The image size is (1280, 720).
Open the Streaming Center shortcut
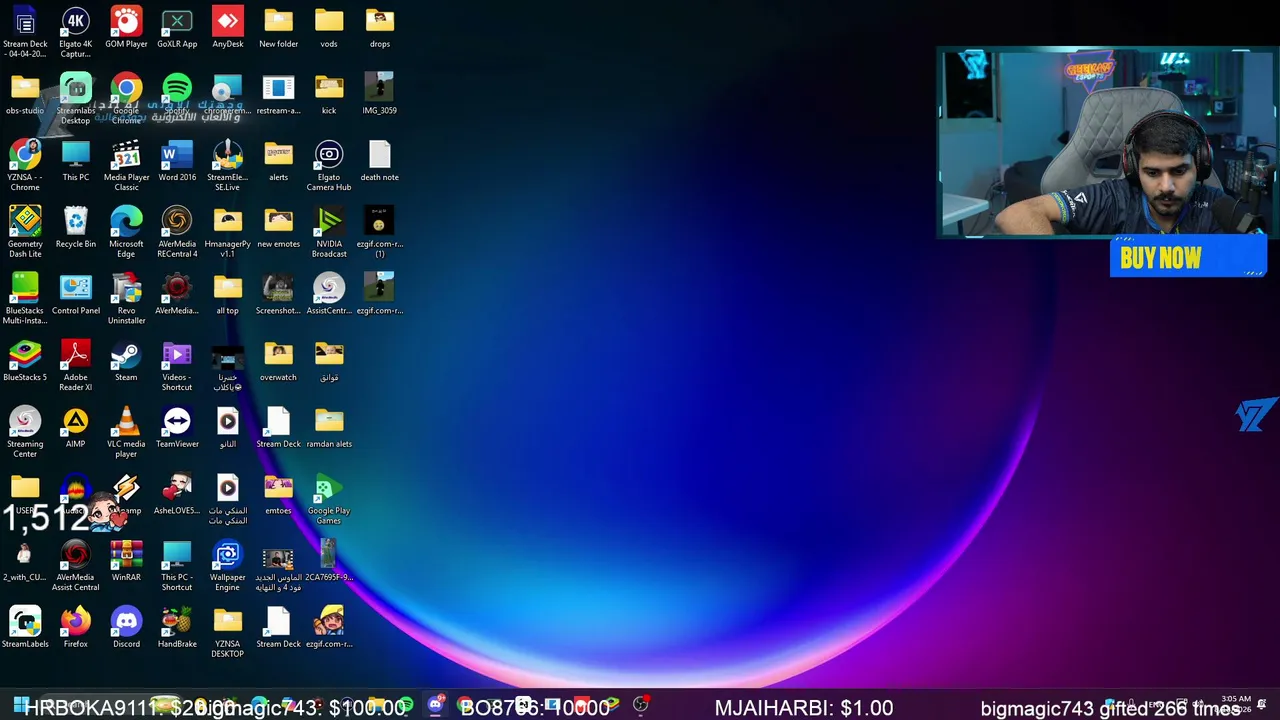25,433
